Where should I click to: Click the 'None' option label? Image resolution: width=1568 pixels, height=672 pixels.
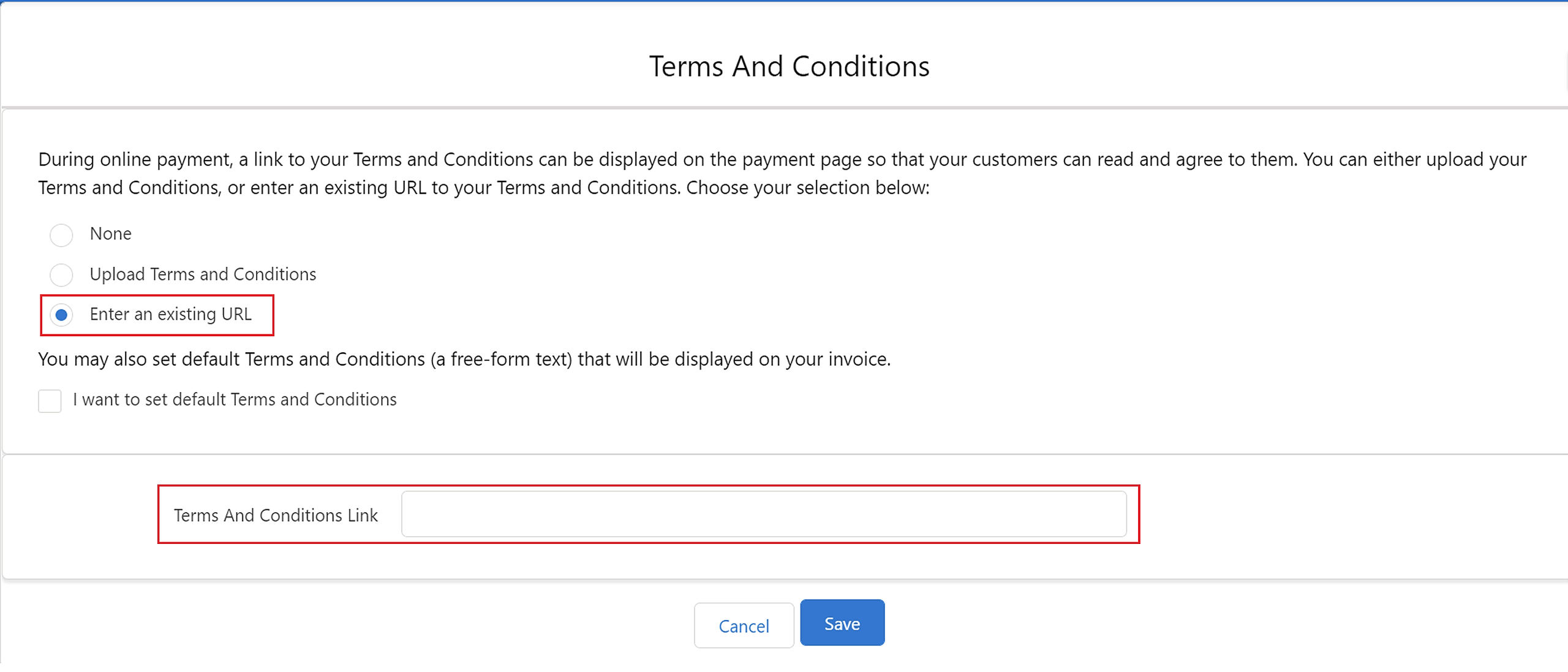(x=111, y=234)
